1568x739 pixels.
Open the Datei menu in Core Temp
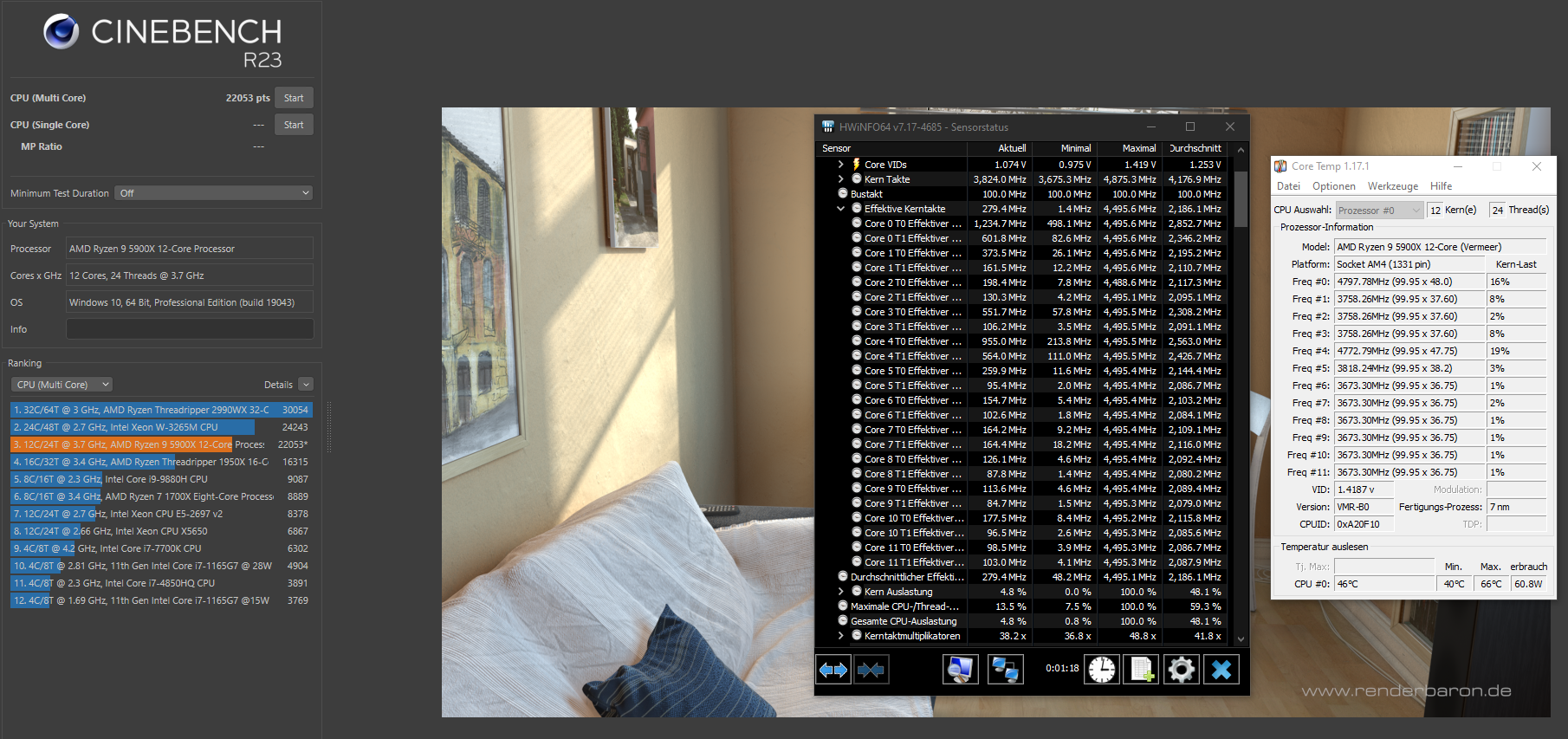(x=1288, y=186)
